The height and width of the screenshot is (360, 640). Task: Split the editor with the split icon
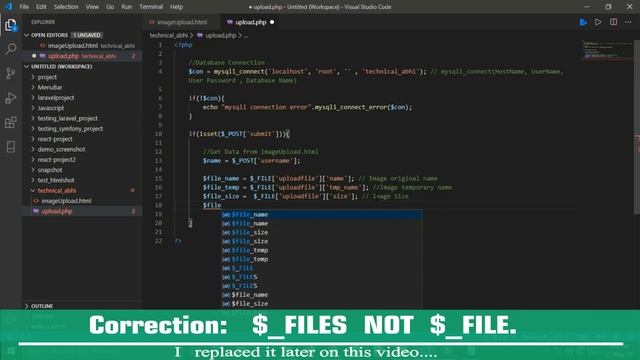click(x=613, y=22)
